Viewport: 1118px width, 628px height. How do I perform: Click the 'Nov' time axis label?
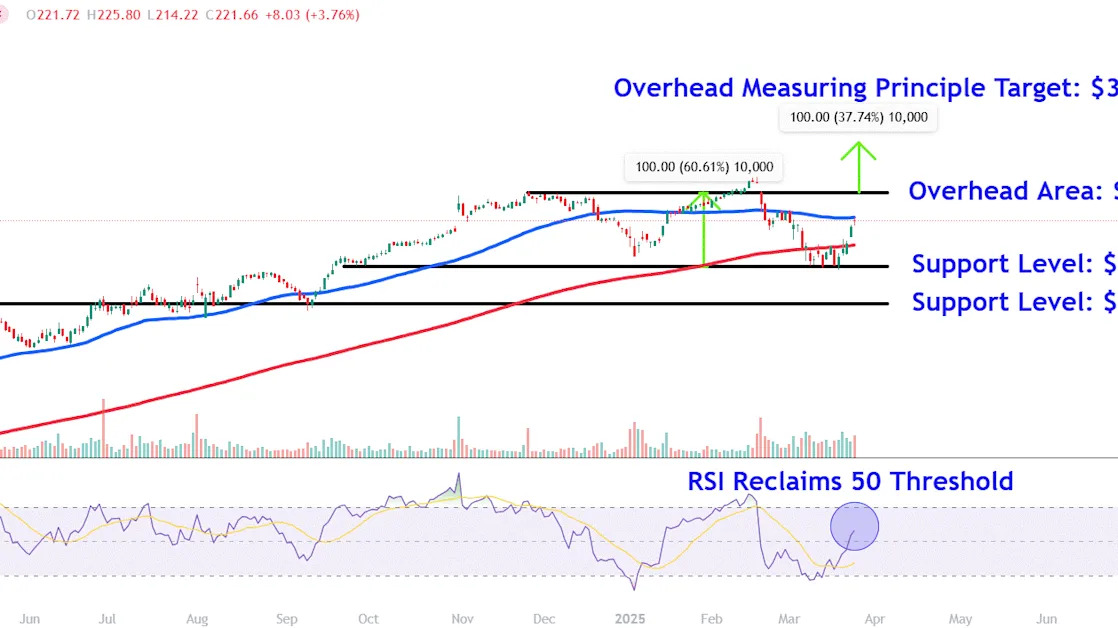point(462,619)
